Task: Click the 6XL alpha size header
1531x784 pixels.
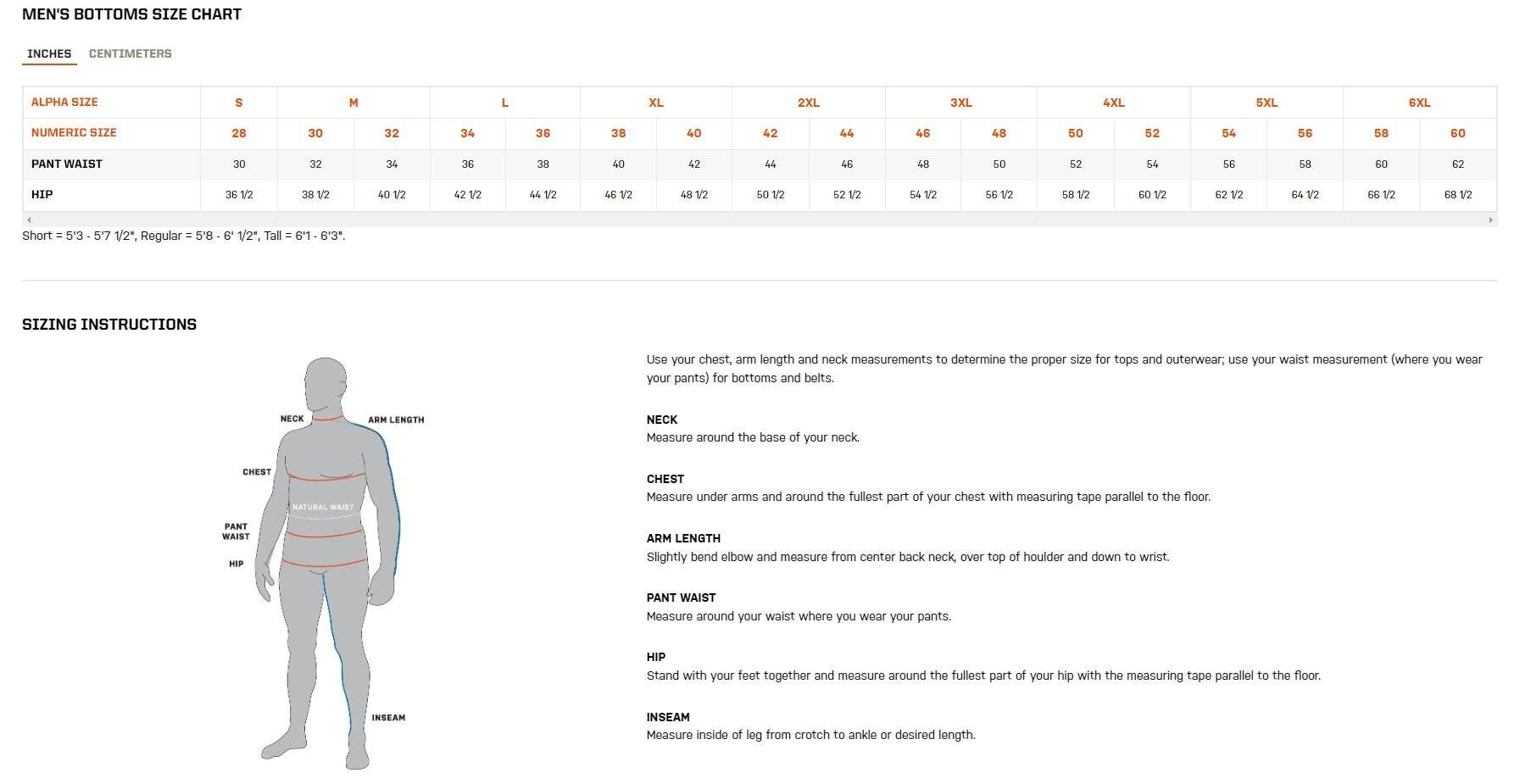Action: [1419, 103]
